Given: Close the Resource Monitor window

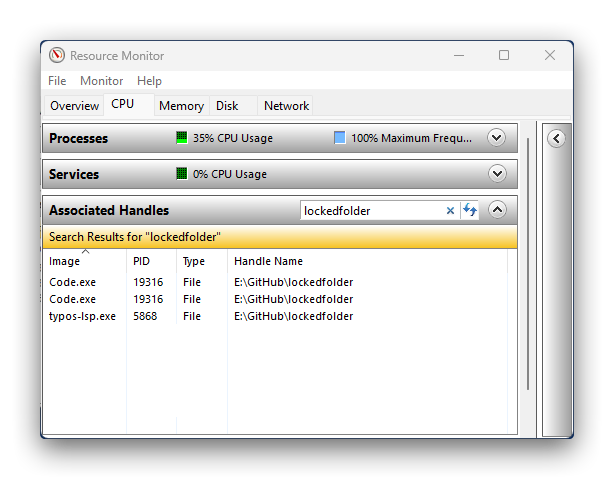Looking at the screenshot, I should [x=550, y=55].
